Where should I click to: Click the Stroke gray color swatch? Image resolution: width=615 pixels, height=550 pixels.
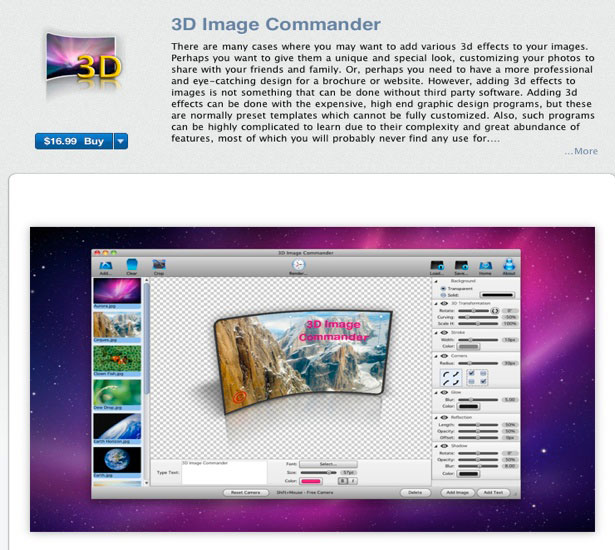pos(469,346)
